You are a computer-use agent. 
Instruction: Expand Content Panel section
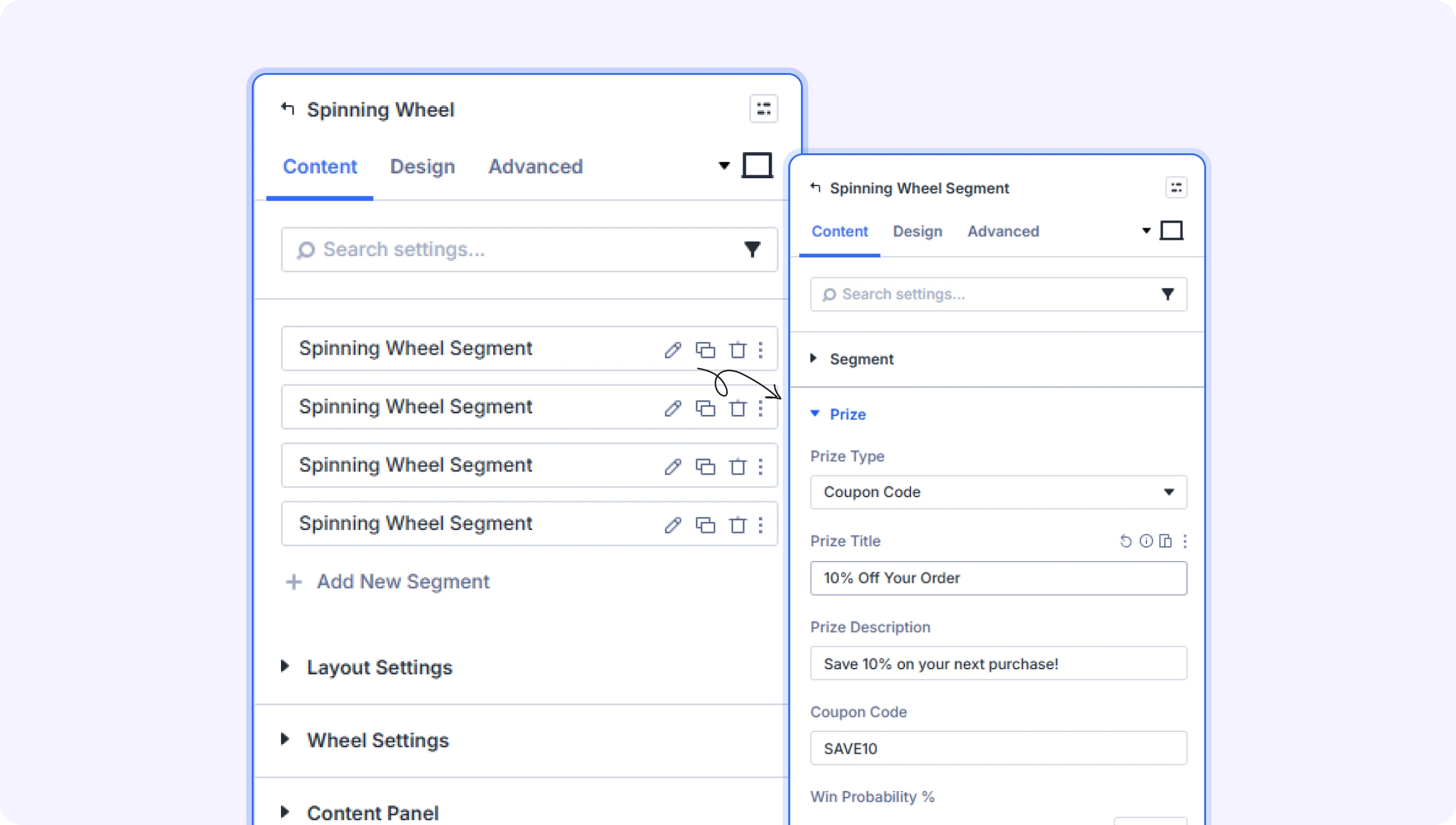[x=361, y=812]
